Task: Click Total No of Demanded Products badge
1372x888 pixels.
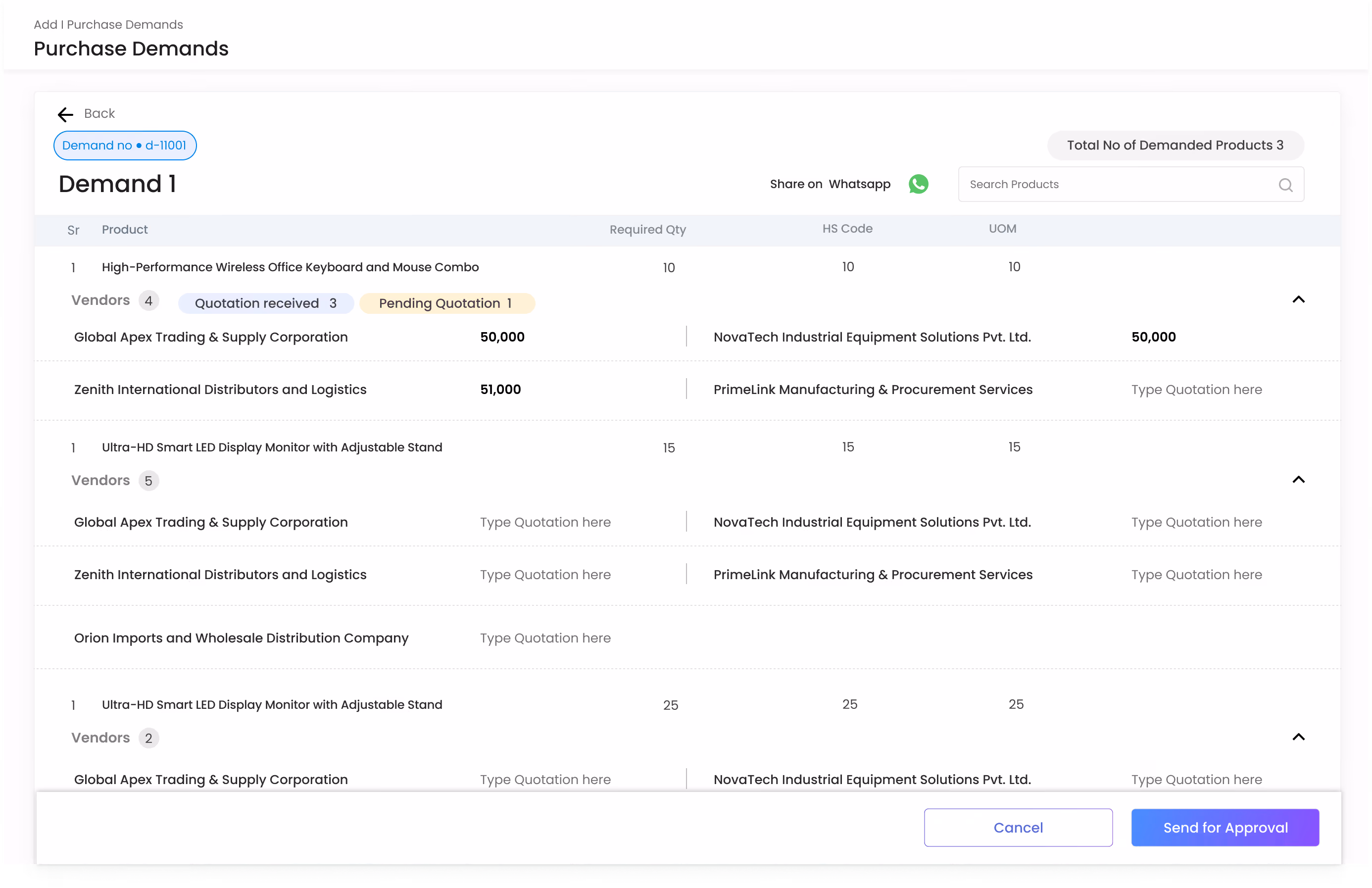Action: pyautogui.click(x=1175, y=146)
